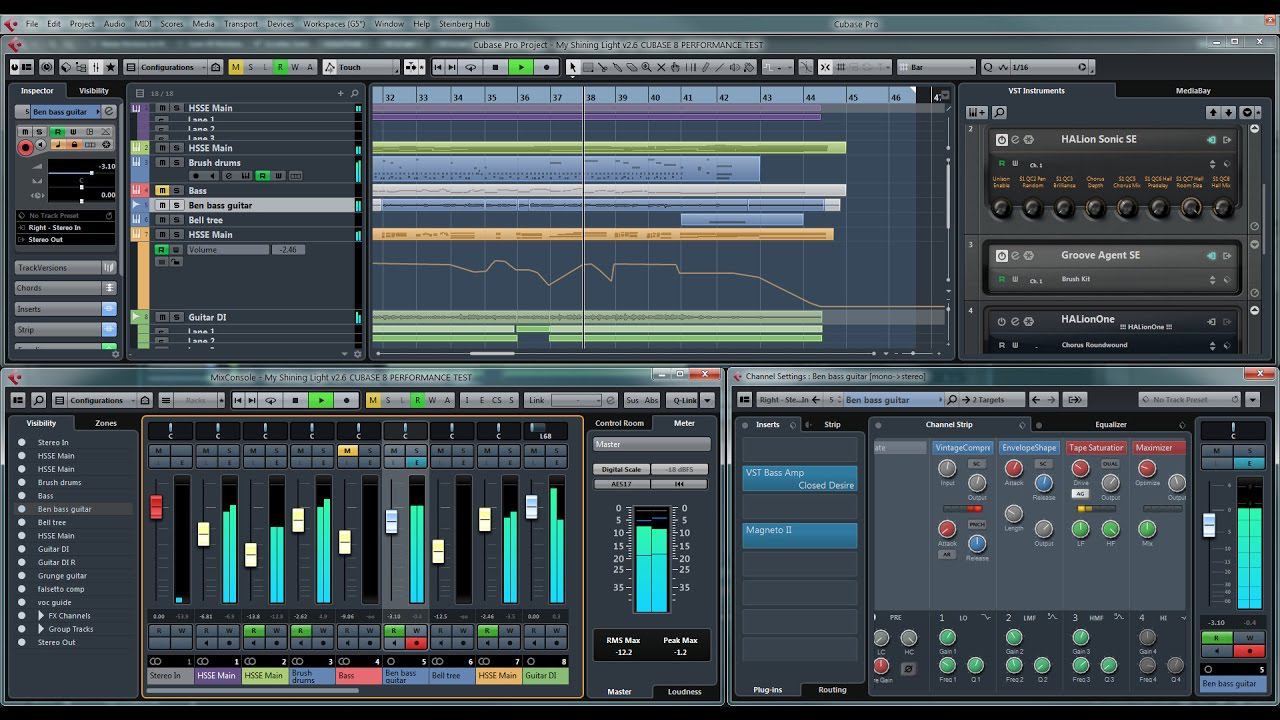
Task: Mute the Bass track
Action: (x=162, y=190)
